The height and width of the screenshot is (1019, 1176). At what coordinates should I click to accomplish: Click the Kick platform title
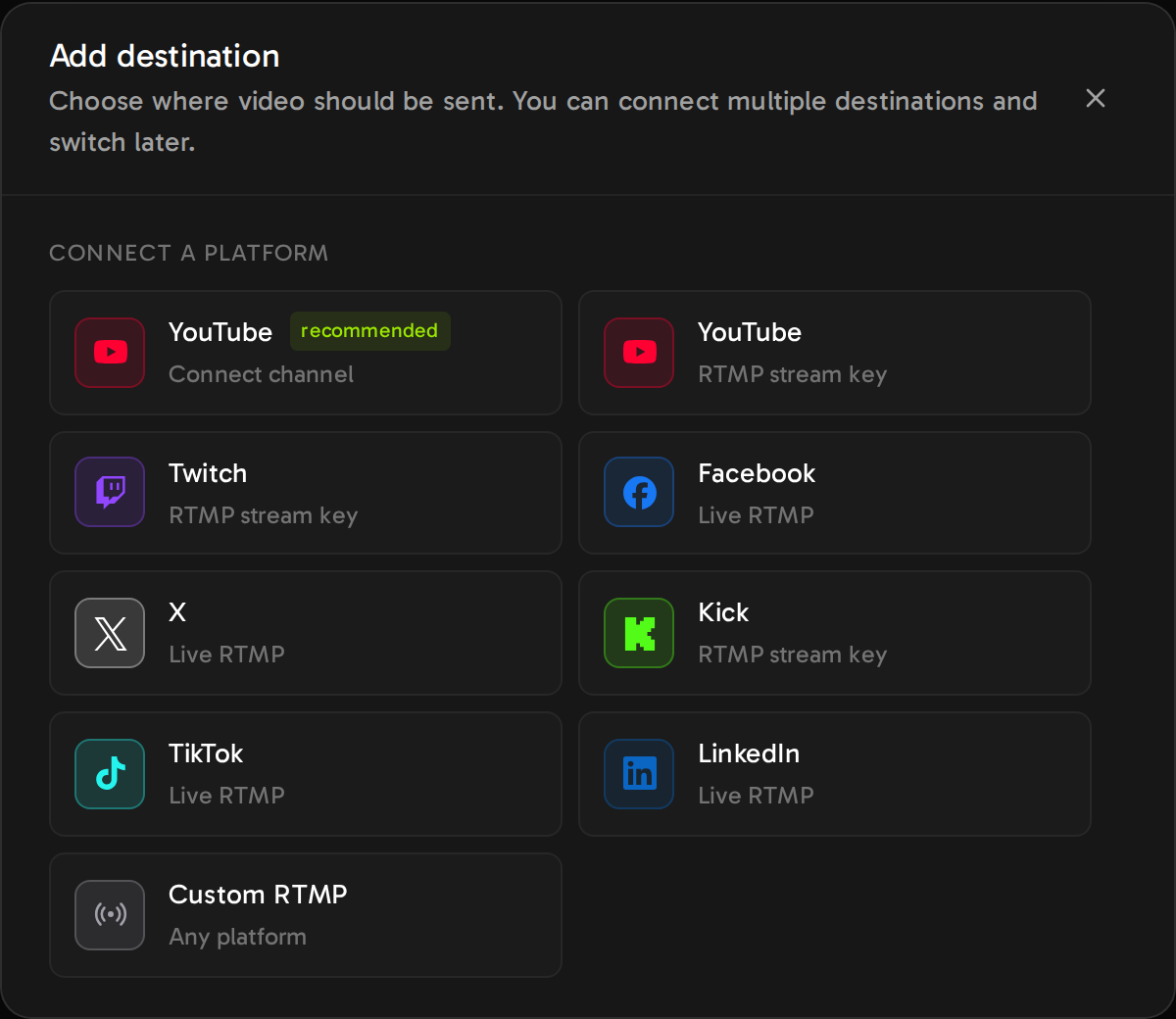723,612
